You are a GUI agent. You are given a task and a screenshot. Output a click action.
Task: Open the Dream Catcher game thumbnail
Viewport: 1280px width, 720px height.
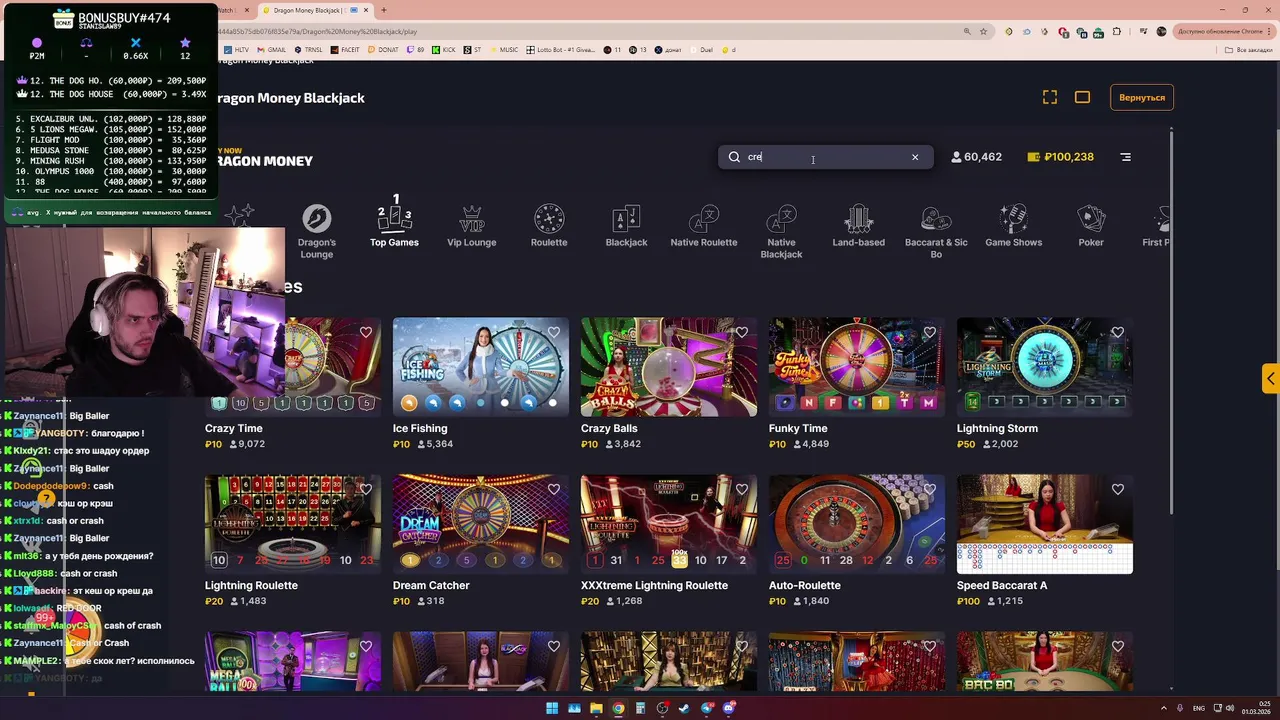click(481, 524)
